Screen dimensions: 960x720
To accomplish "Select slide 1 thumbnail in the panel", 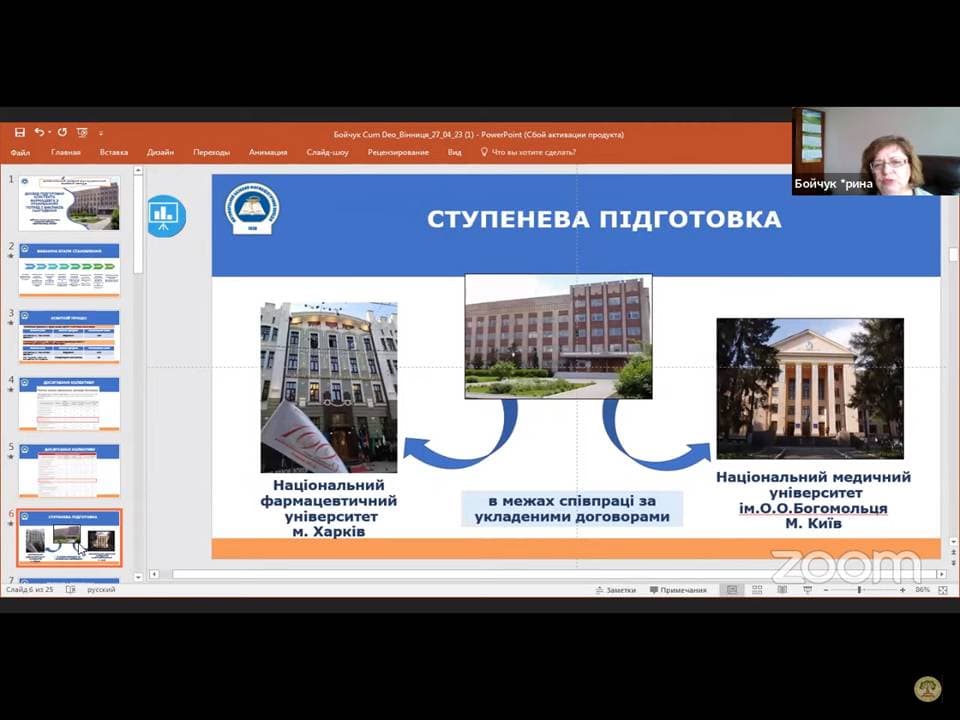I will click(x=69, y=203).
